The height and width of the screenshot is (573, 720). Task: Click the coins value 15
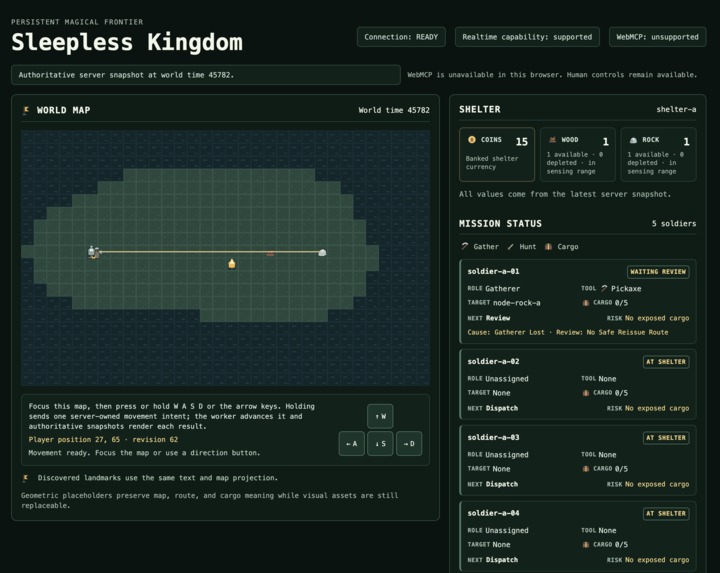pos(522,141)
